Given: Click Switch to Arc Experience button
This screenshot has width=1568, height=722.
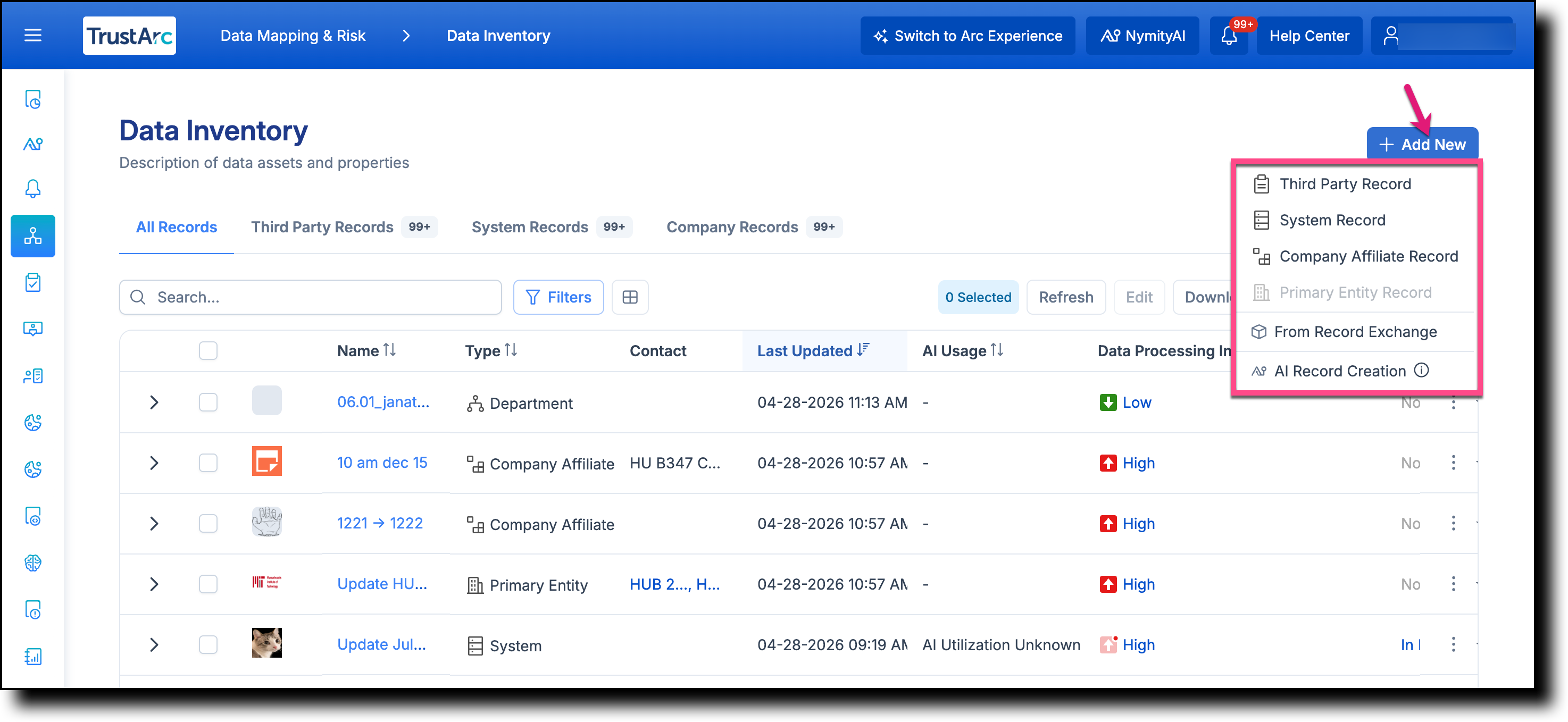Looking at the screenshot, I should click(967, 36).
